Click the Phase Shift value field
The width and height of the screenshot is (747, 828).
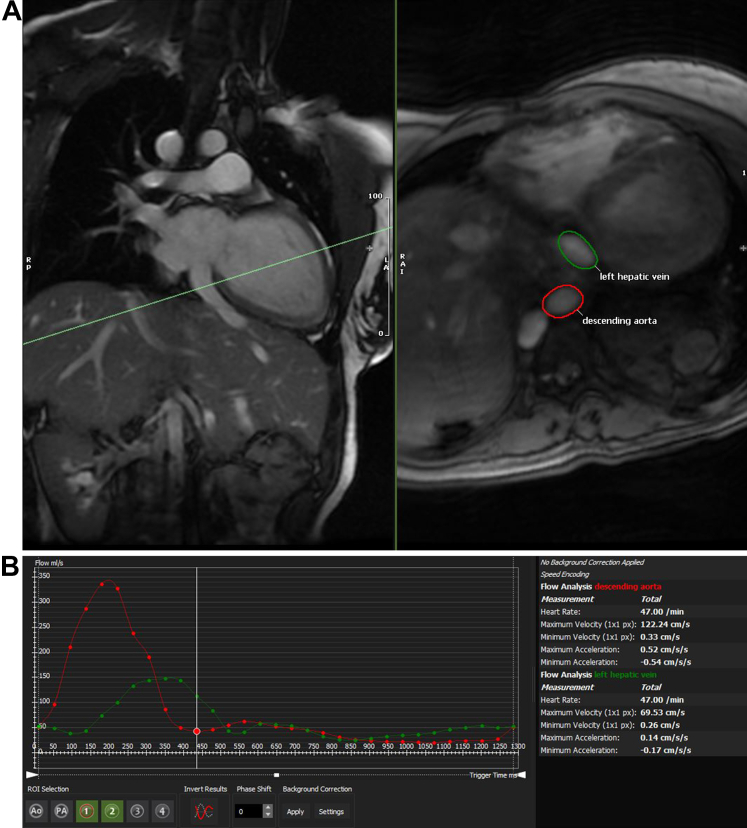click(248, 811)
